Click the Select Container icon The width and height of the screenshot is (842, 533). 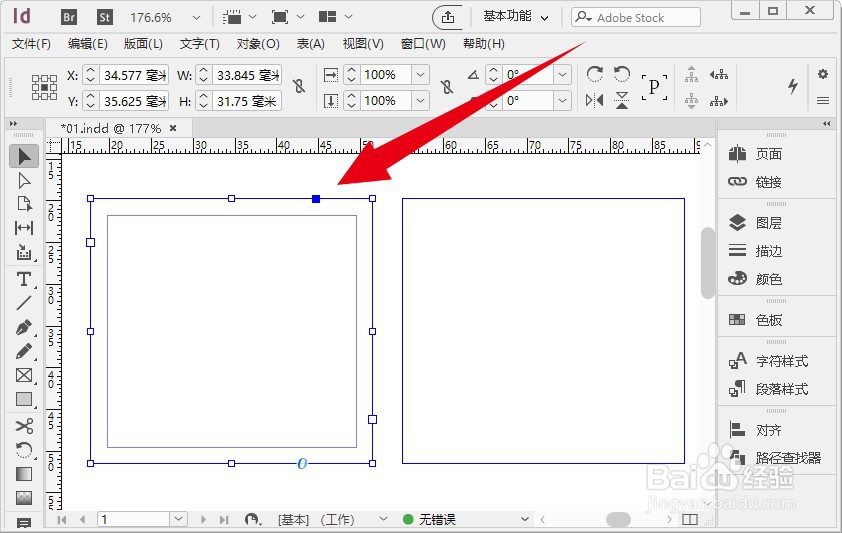click(692, 75)
